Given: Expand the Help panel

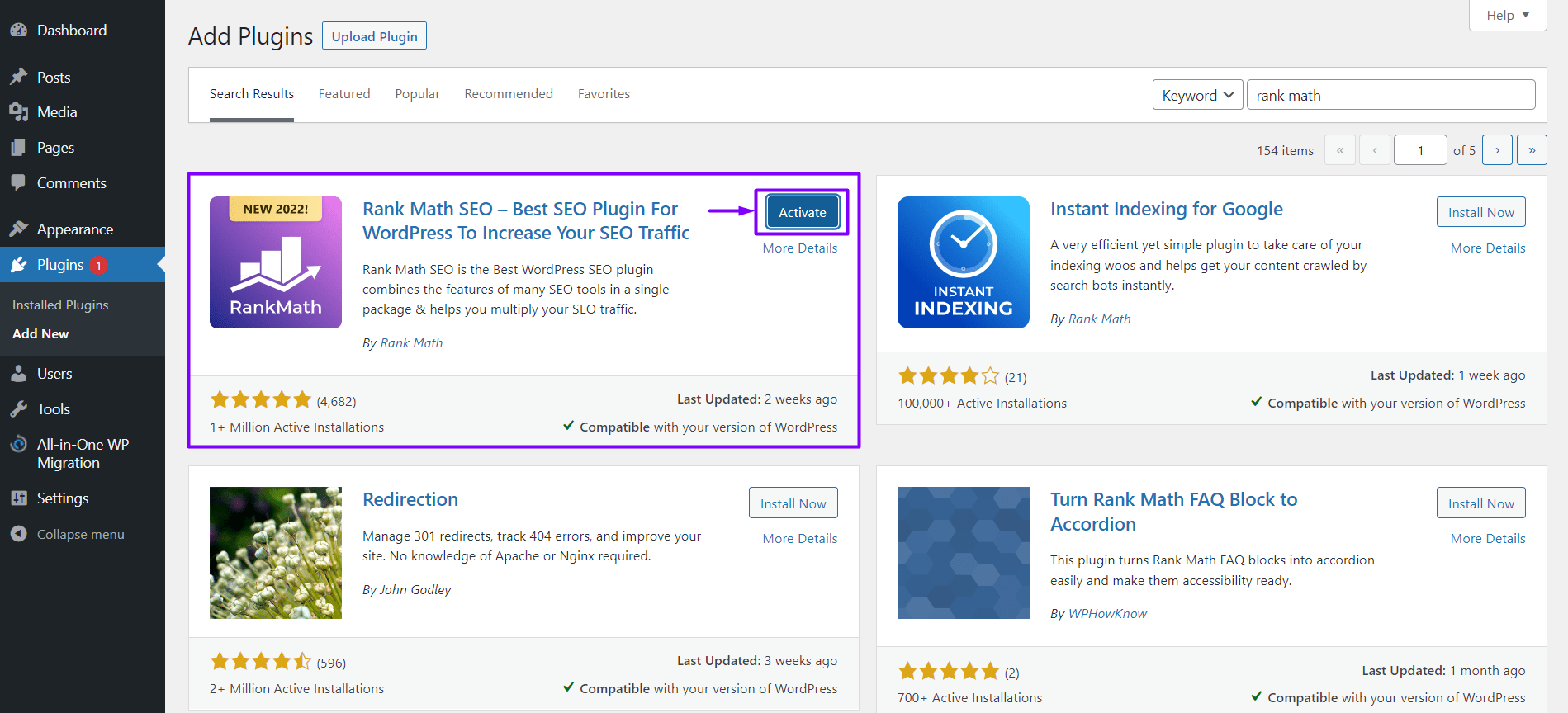Looking at the screenshot, I should [x=1508, y=15].
